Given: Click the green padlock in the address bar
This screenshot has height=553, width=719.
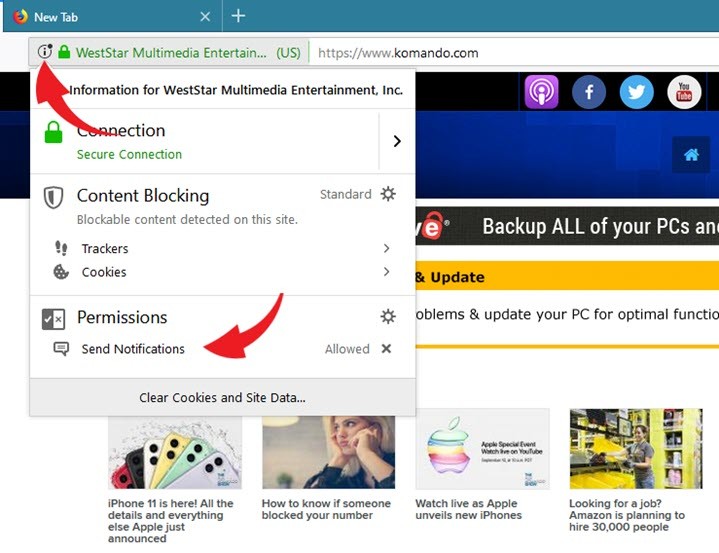Looking at the screenshot, I should pos(64,52).
